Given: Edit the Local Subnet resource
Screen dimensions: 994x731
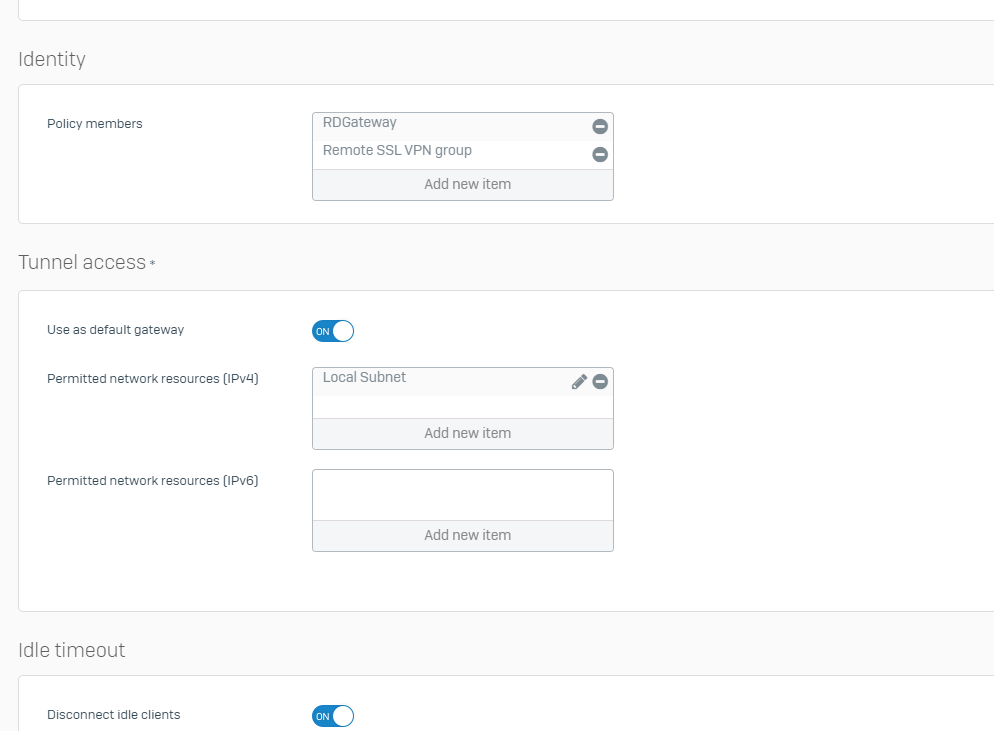Looking at the screenshot, I should pyautogui.click(x=579, y=382).
